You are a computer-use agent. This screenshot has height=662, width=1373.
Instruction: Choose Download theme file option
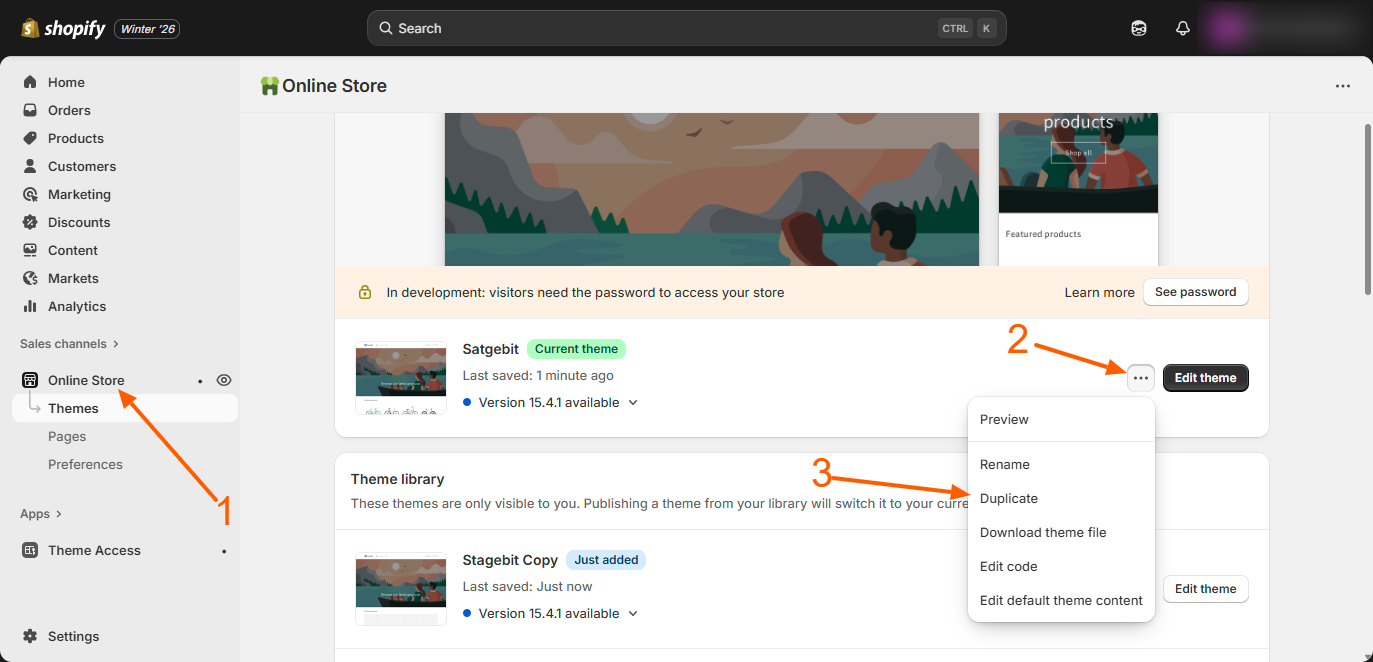[1061, 533]
